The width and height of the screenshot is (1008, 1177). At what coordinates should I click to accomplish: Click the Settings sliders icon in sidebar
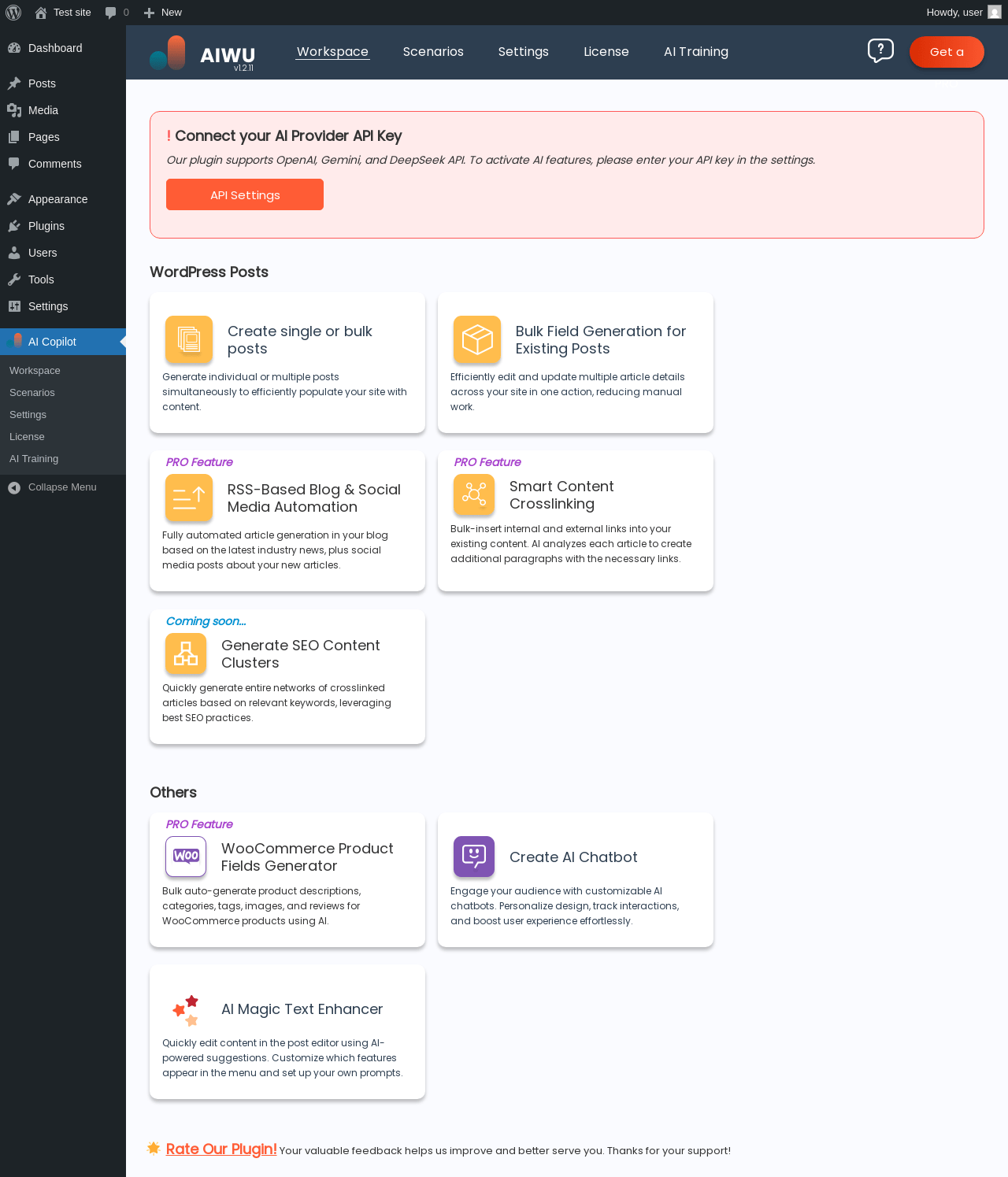(14, 306)
